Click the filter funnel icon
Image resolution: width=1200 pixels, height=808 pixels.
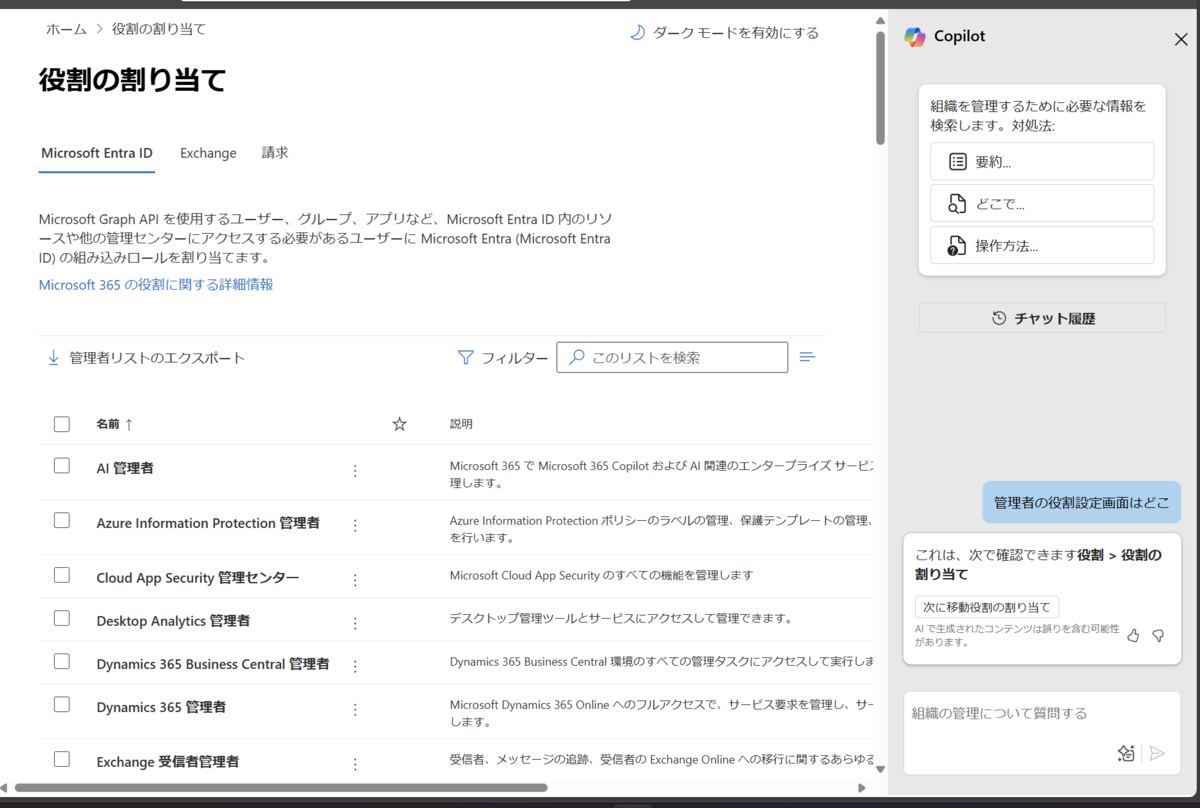click(465, 357)
